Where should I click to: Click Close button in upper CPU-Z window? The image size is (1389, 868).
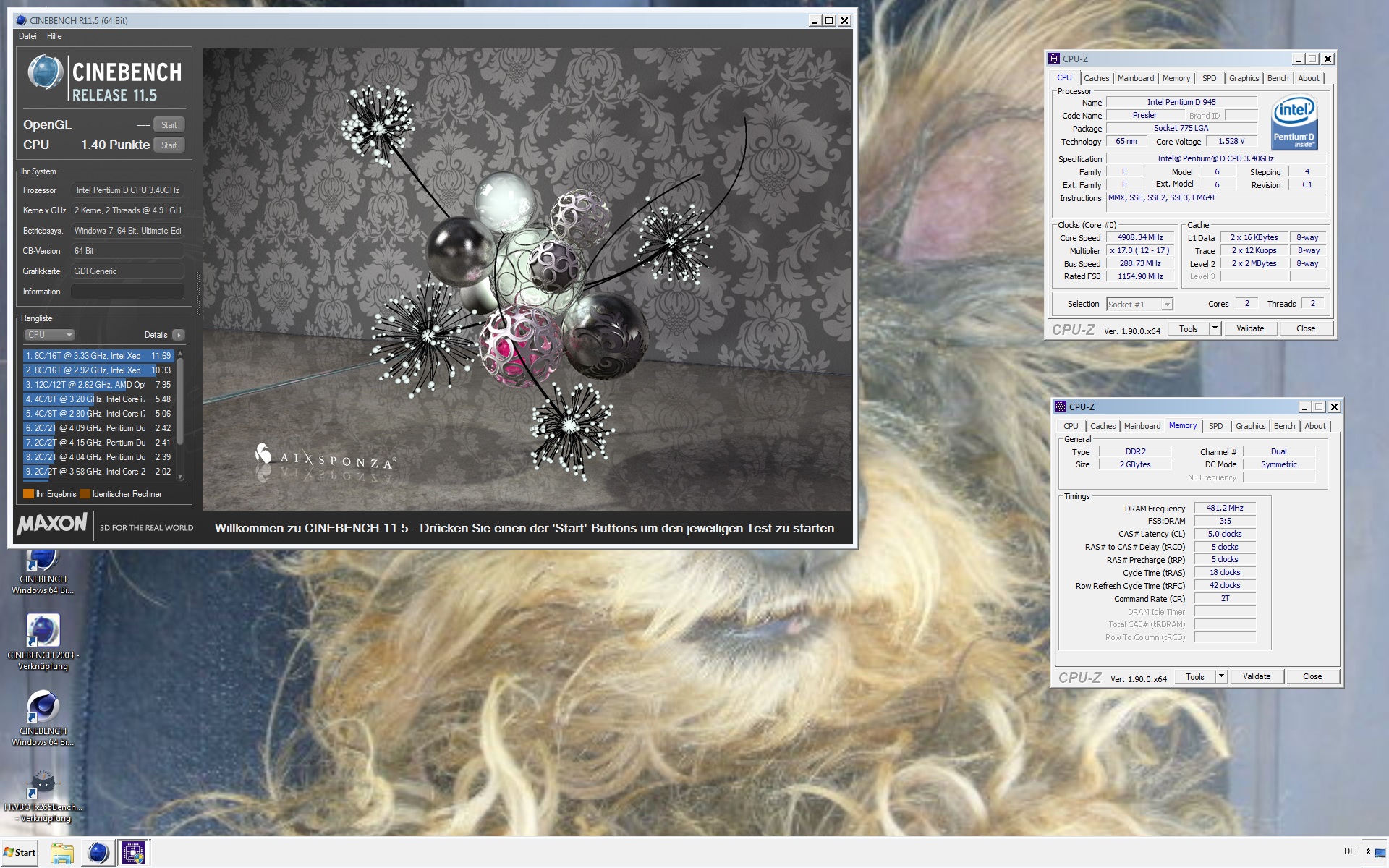pos(1306,329)
